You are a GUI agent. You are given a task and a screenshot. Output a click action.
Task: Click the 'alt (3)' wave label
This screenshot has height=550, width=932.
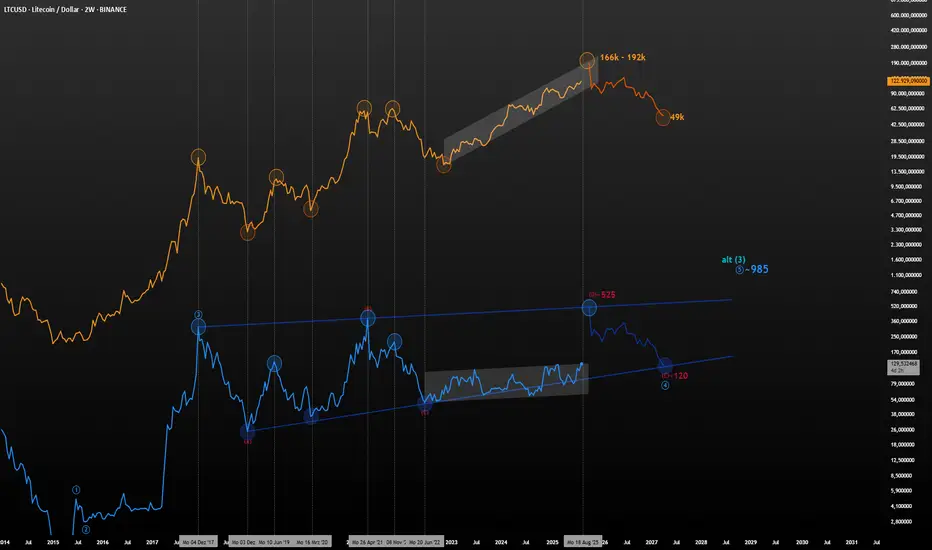click(733, 259)
